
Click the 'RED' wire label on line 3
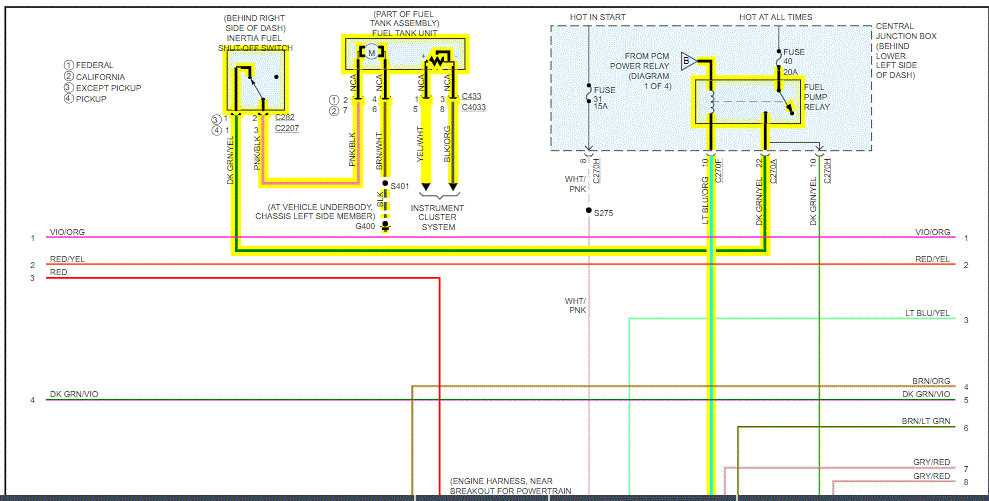(59, 273)
